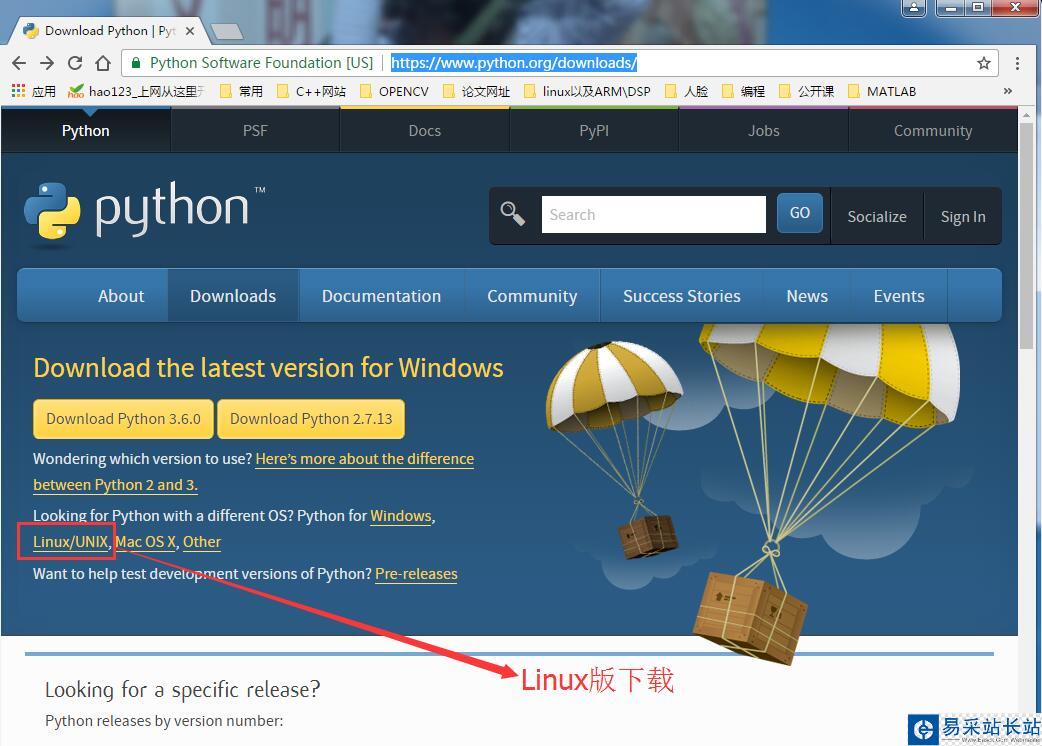Open the Success Stories navigation menu
This screenshot has height=746, width=1042.
point(682,296)
